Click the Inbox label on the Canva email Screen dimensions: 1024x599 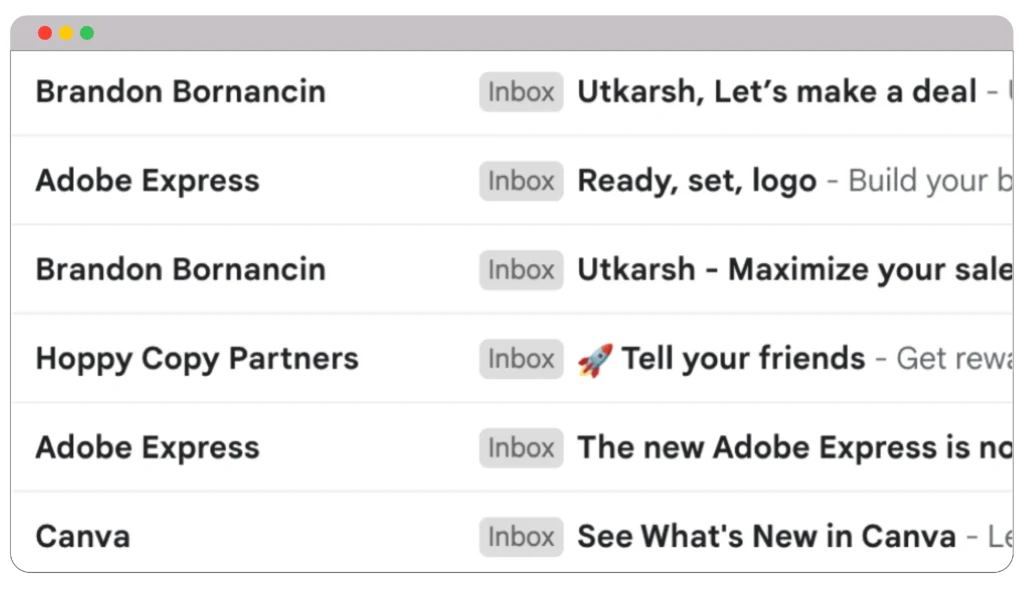point(520,537)
